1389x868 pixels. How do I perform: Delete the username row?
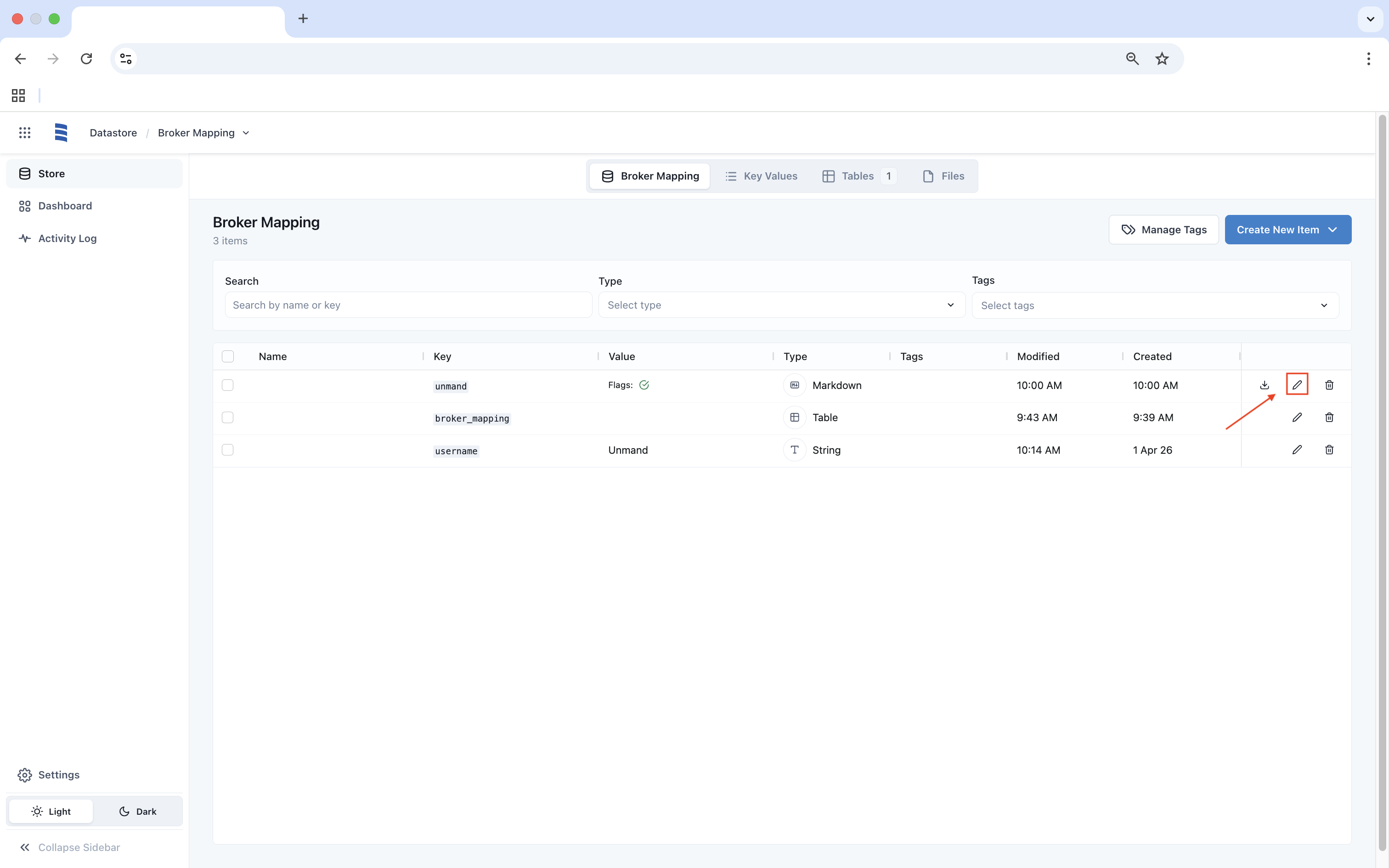pos(1329,450)
